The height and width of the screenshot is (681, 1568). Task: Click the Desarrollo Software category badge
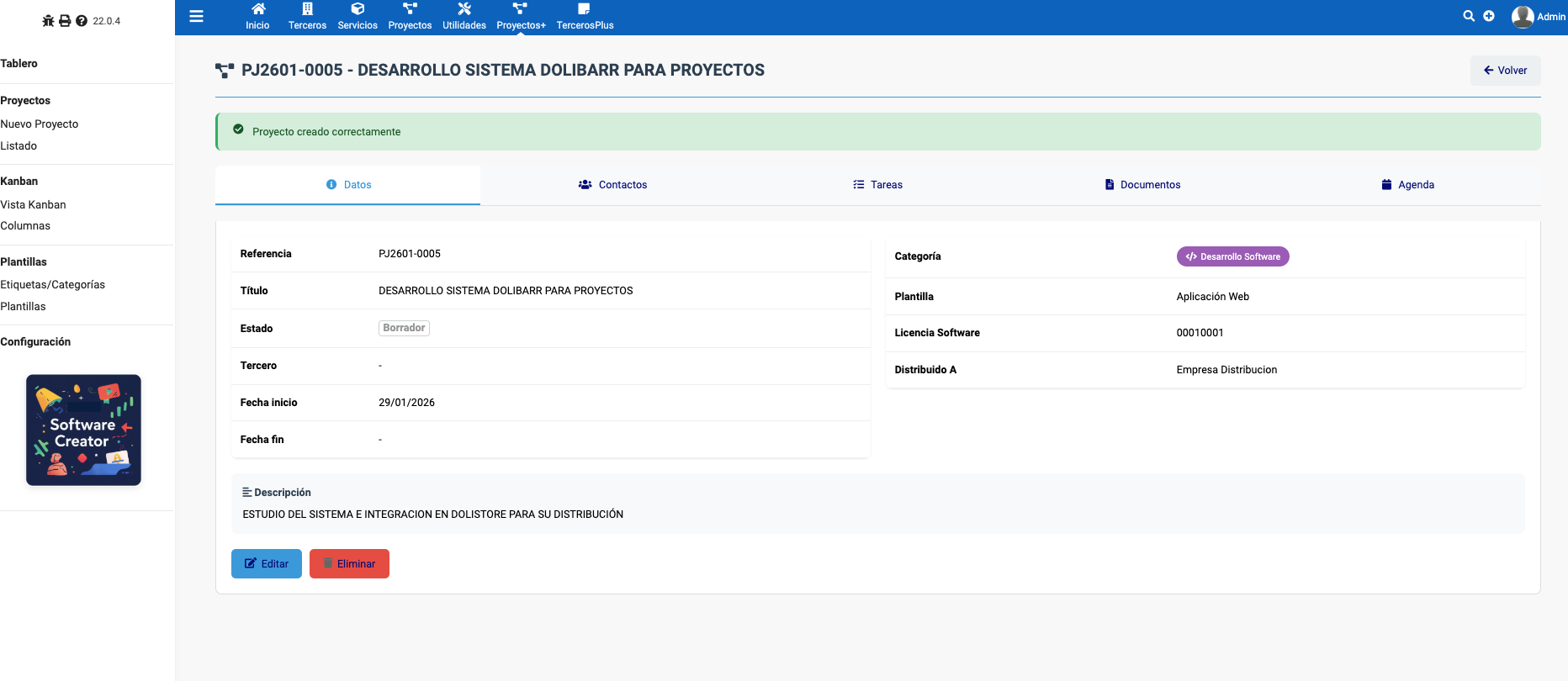[1232, 256]
